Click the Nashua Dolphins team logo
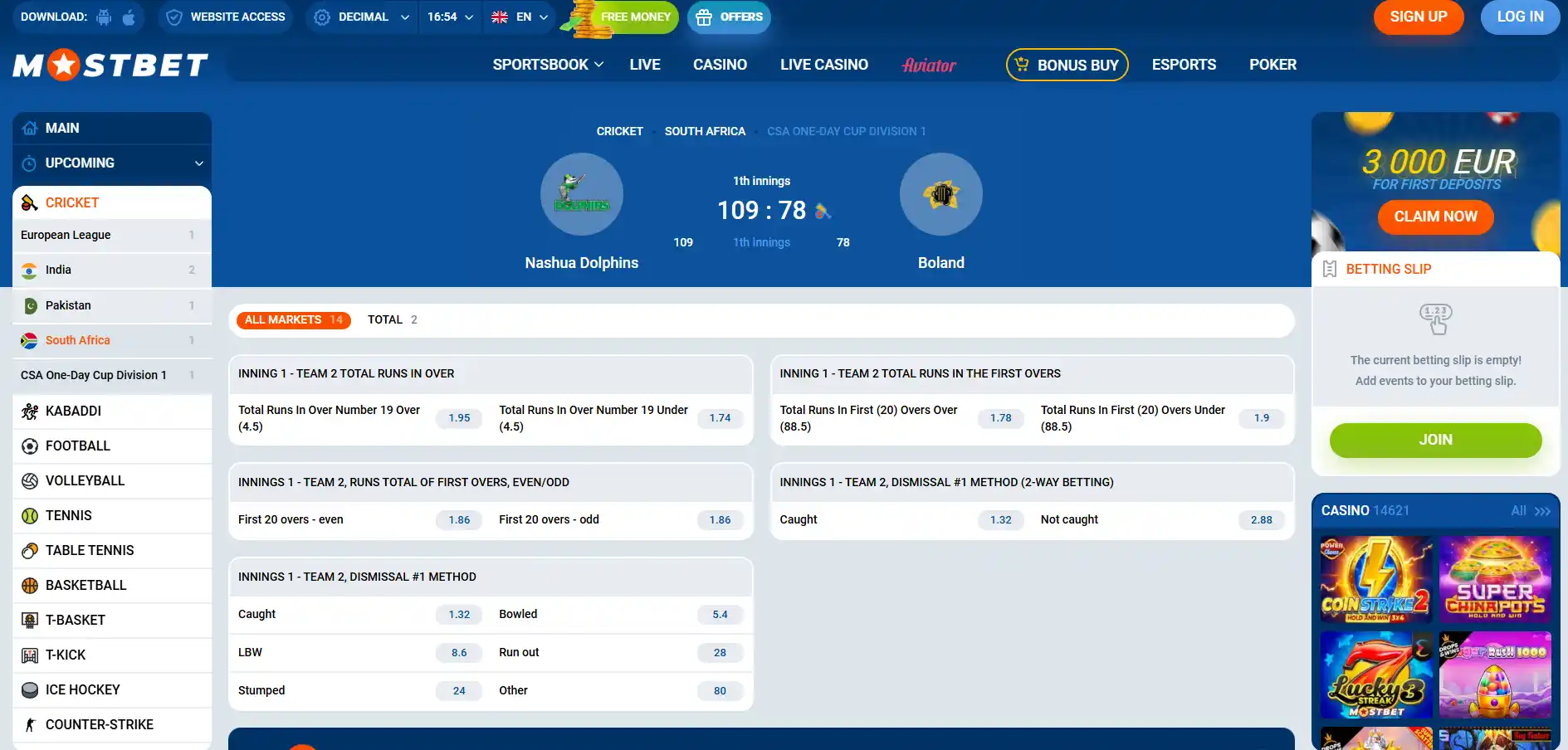Viewport: 1568px width, 750px height. coord(582,194)
